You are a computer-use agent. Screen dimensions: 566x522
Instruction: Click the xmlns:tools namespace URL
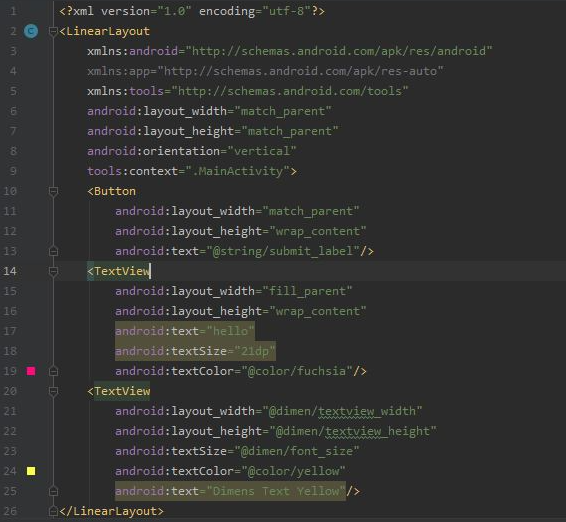click(x=290, y=91)
